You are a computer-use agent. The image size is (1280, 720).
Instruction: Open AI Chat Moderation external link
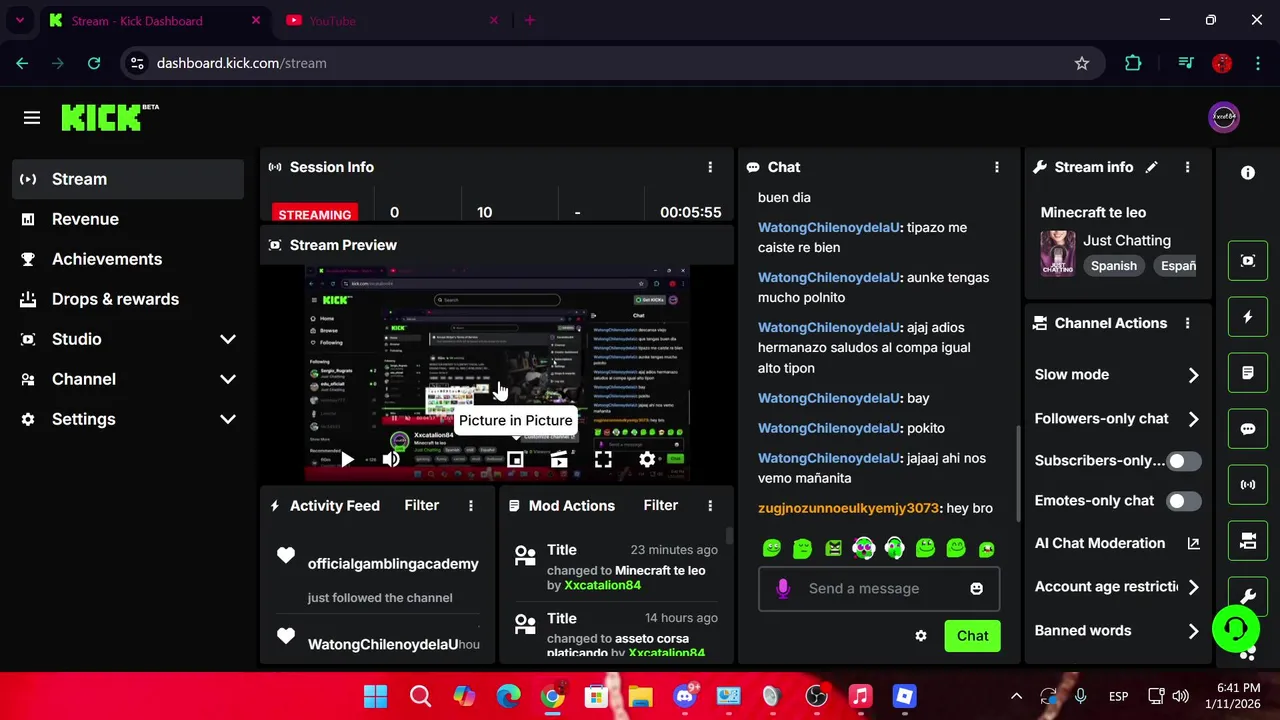coord(1193,543)
